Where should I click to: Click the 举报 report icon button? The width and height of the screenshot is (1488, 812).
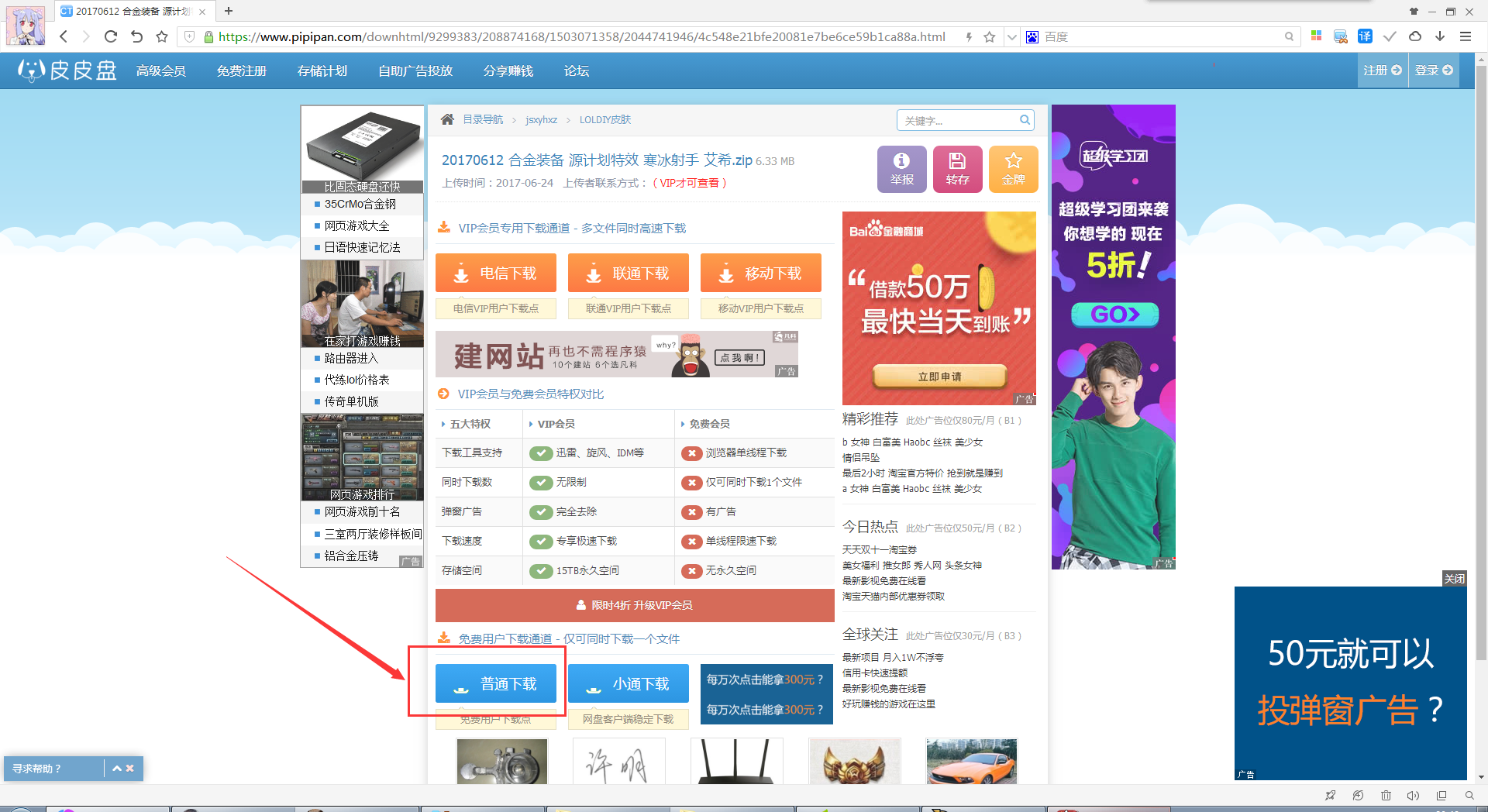tap(901, 168)
